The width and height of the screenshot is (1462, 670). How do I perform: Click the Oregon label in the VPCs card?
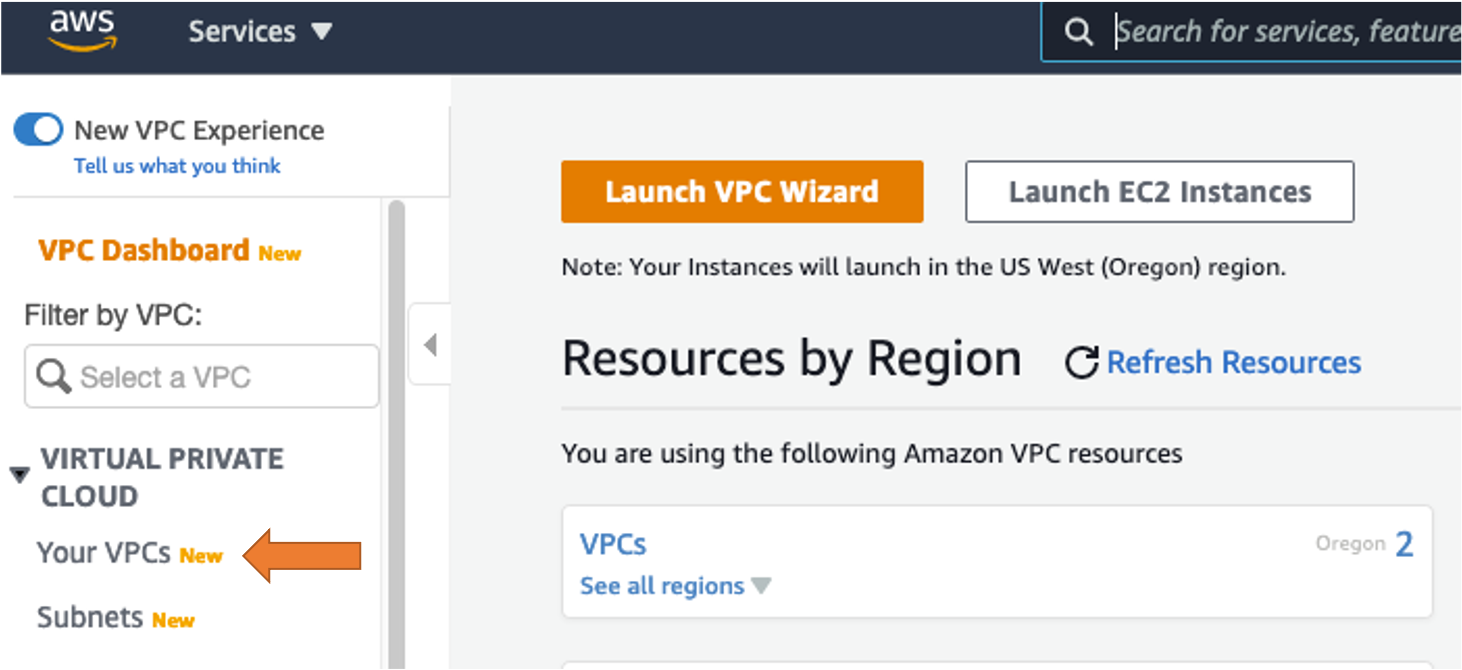pos(1350,544)
